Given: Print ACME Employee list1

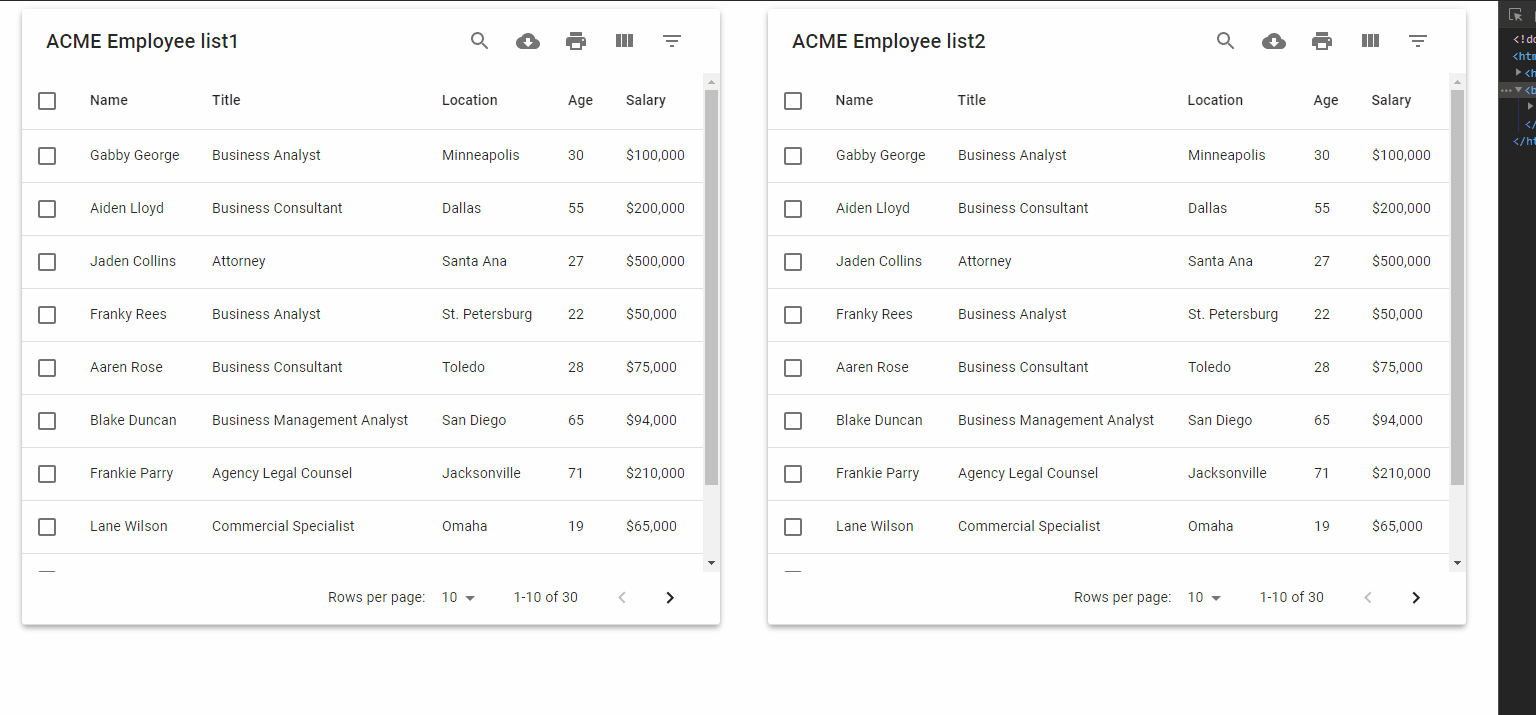Looking at the screenshot, I should click(x=576, y=41).
